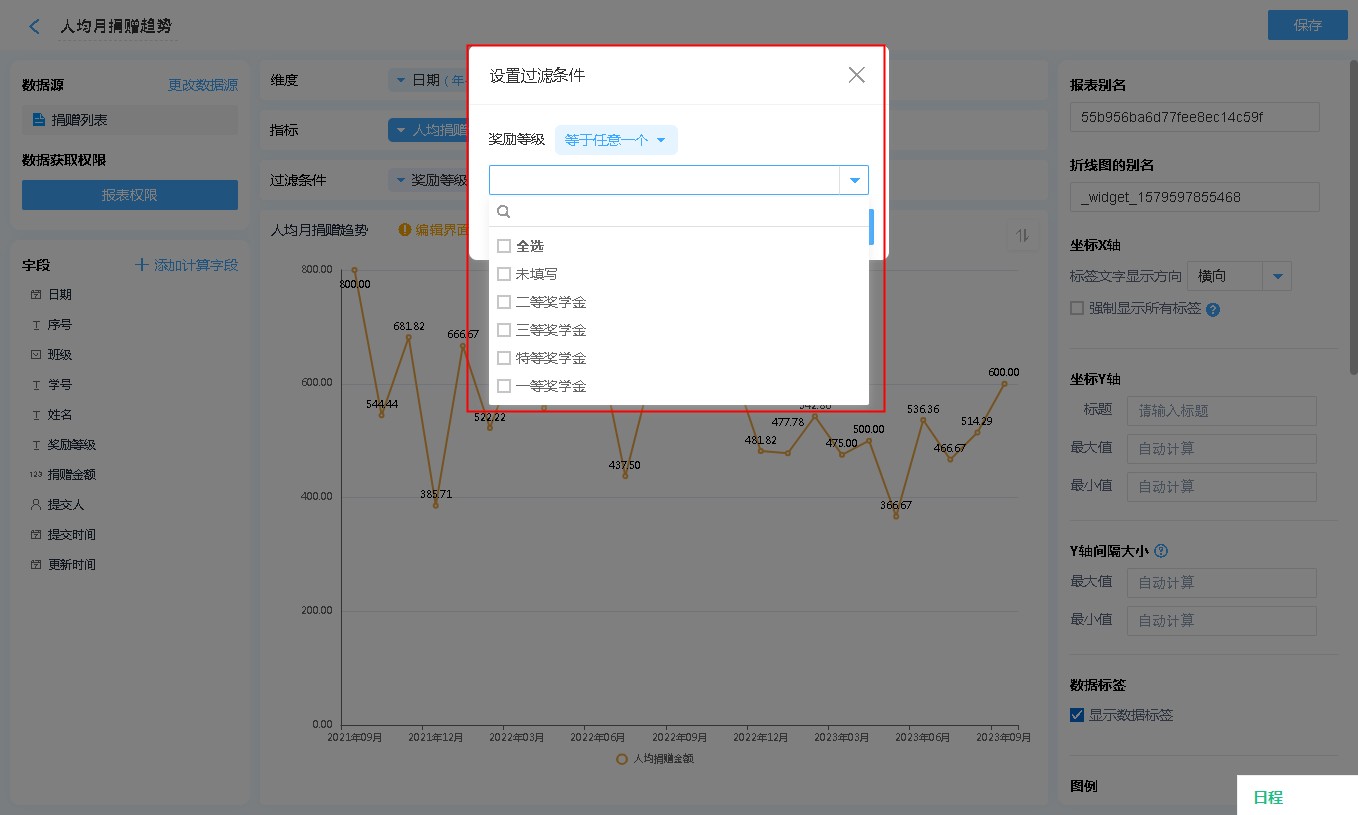Click the search icon in dropdown list
Viewport: 1358px width, 815px height.
(504, 212)
